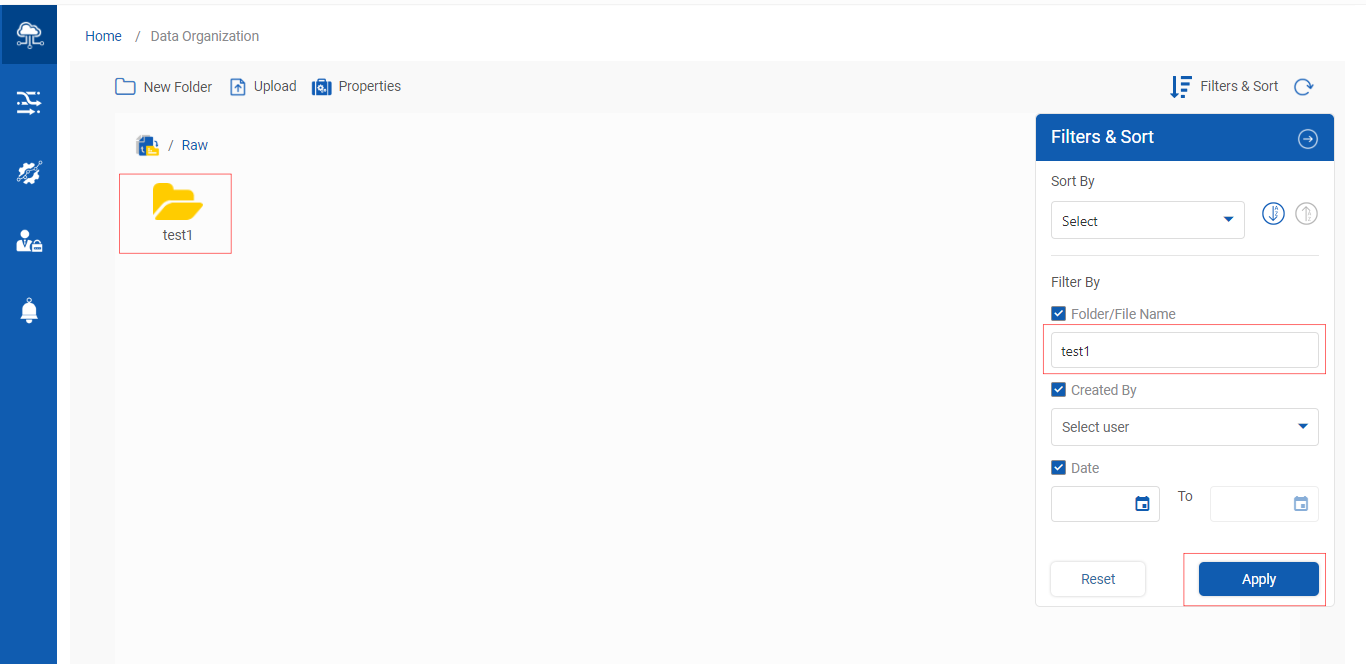Open the cloud data home sidebar icon

click(29, 35)
